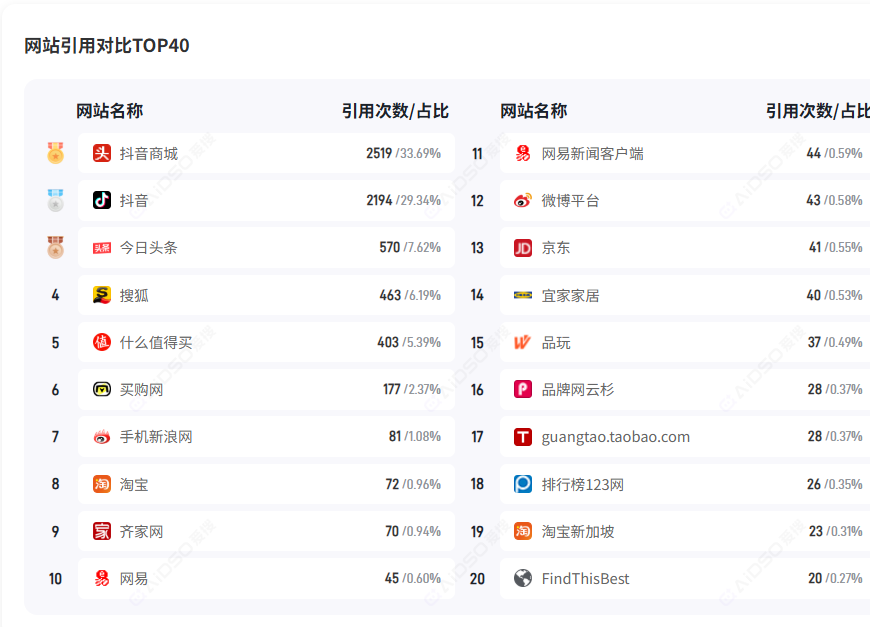The width and height of the screenshot is (870, 627).
Task: Click the 搜狐 fox logo icon
Action: (x=103, y=294)
